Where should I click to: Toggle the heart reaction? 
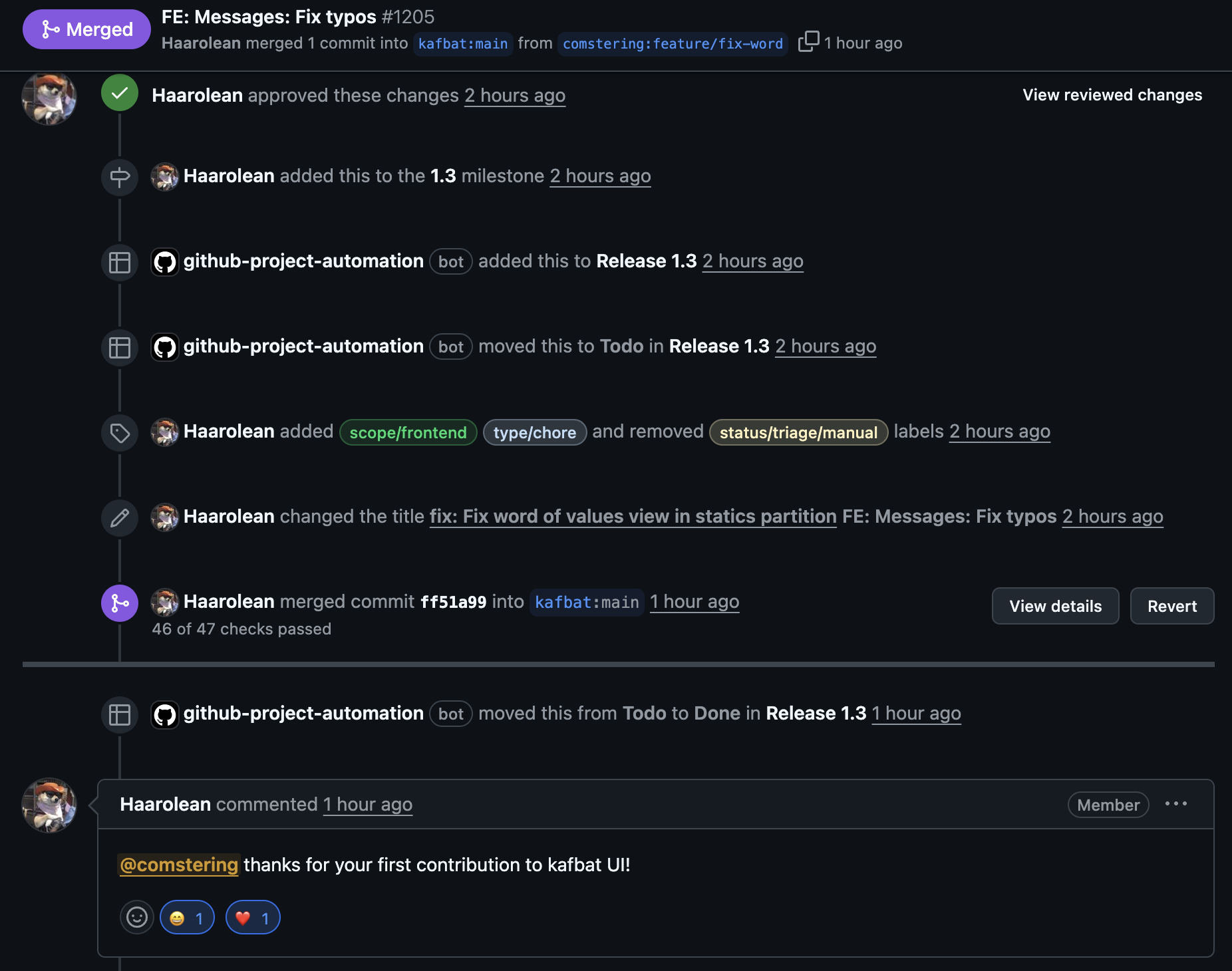click(x=253, y=918)
